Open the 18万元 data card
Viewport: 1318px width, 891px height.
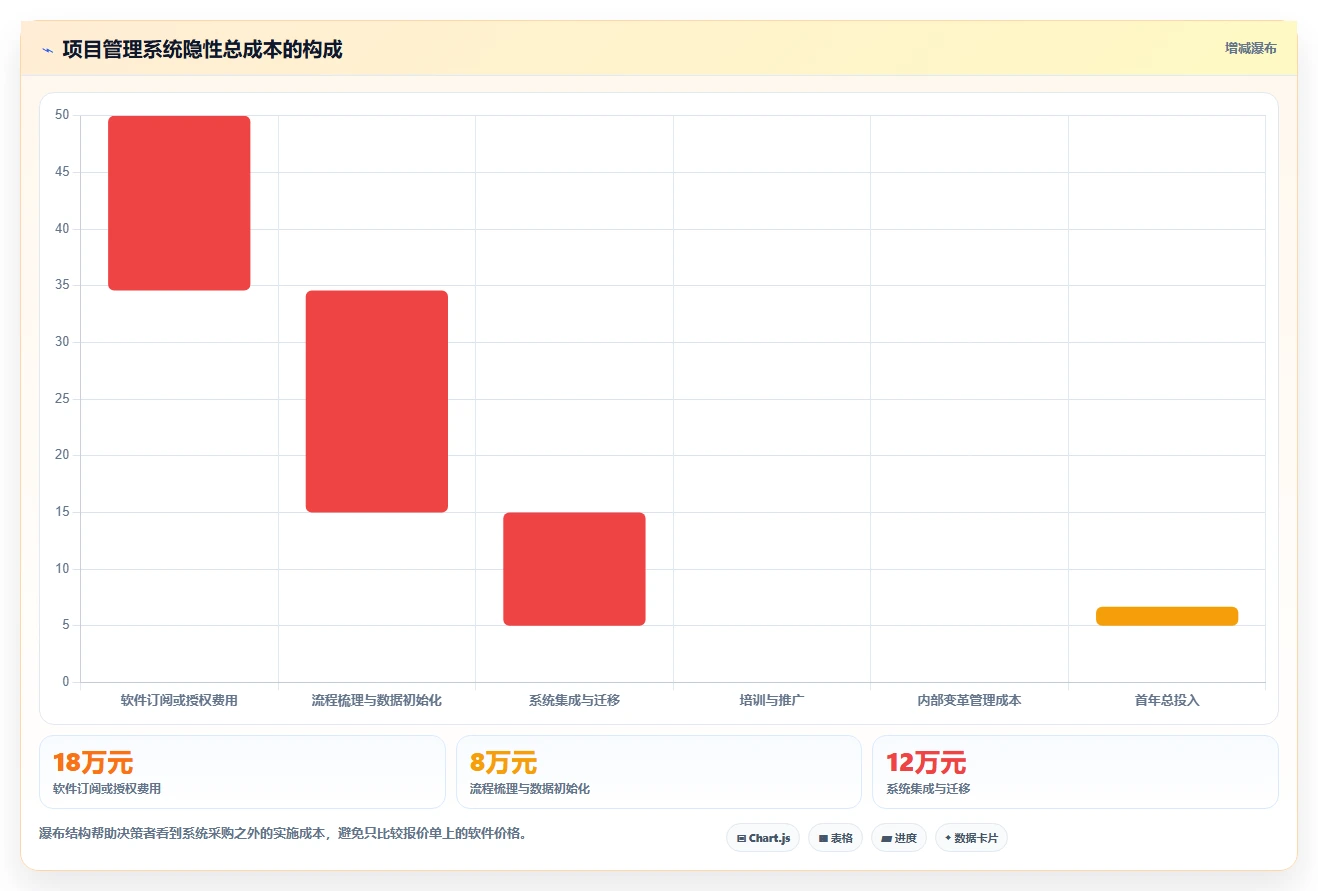click(242, 772)
